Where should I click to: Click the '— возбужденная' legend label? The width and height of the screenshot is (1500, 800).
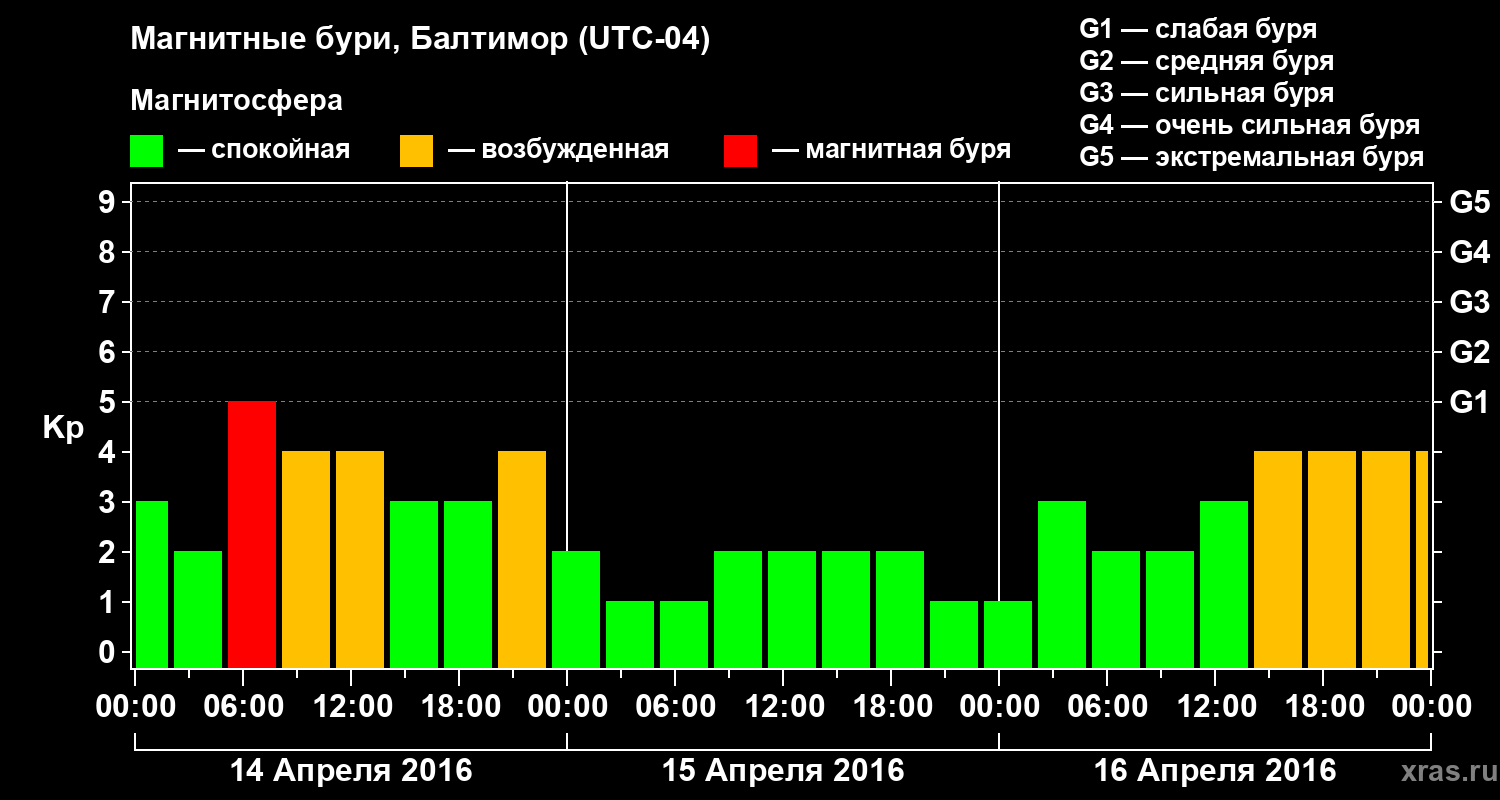click(558, 151)
